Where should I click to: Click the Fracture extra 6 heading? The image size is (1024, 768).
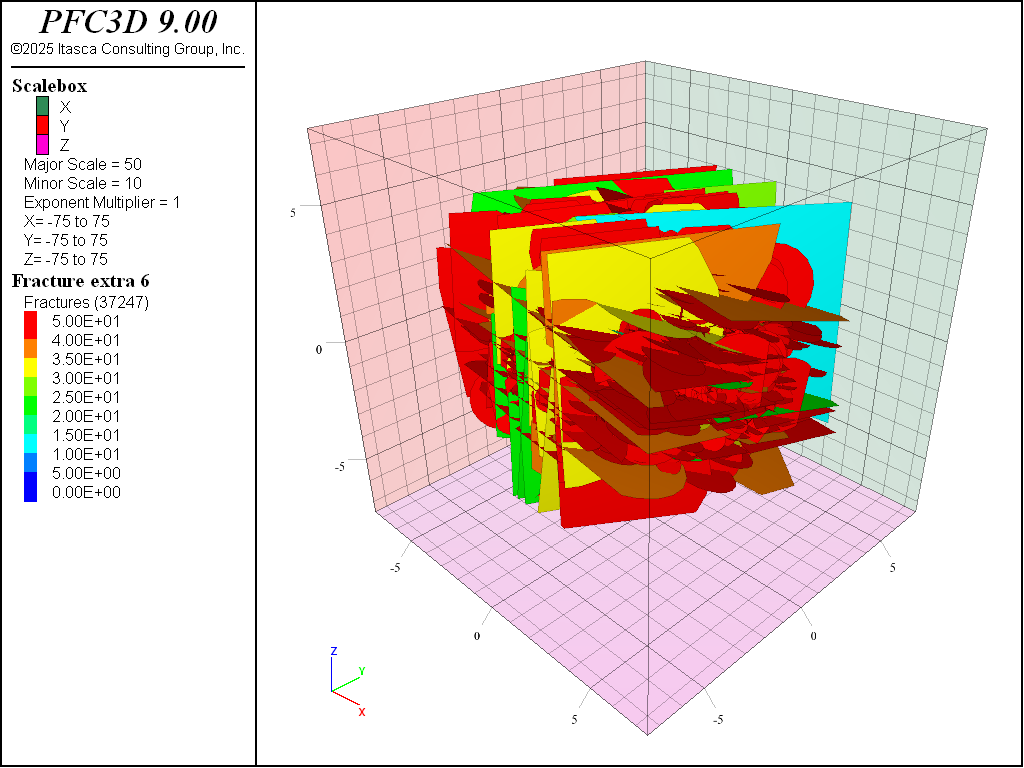click(80, 281)
